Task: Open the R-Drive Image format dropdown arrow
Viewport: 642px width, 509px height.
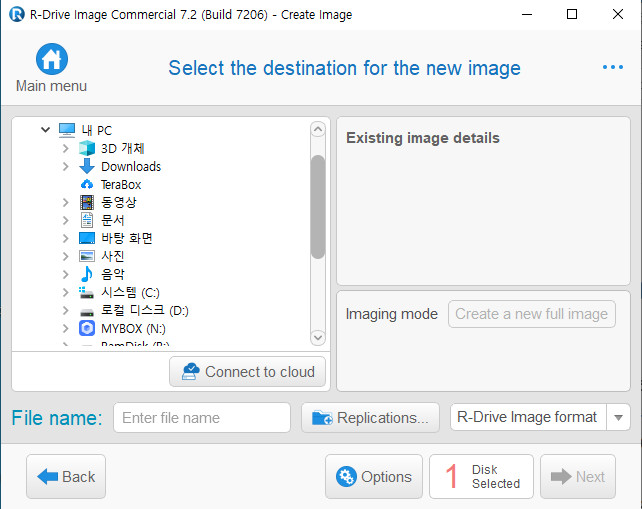Action: coord(618,417)
